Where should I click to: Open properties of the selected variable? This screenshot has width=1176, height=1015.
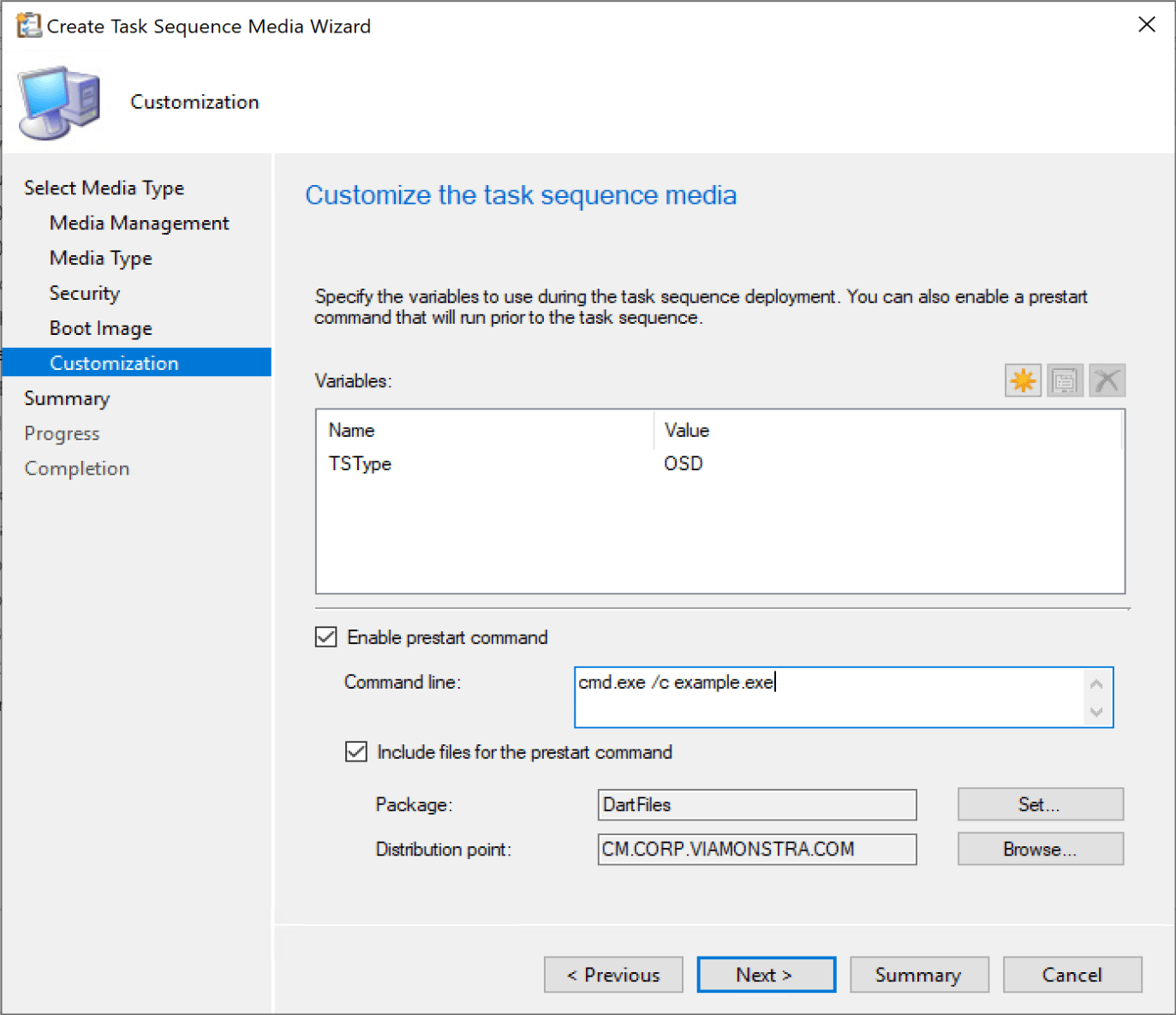[1064, 379]
